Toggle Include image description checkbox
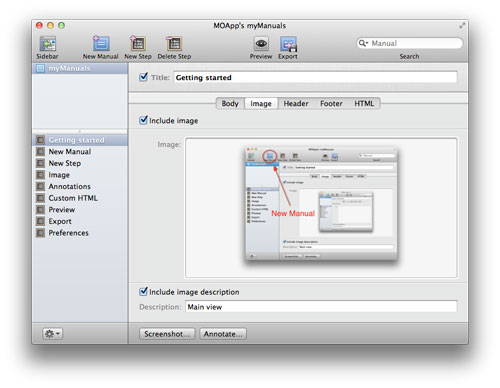Image resolution: width=500 pixels, height=388 pixels. pyautogui.click(x=143, y=291)
